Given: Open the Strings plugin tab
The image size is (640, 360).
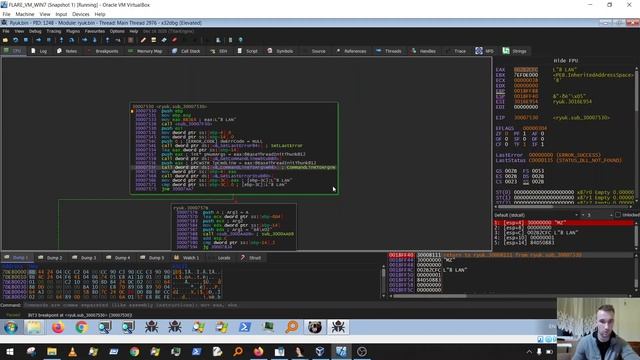Looking at the screenshot, I should pyautogui.click(x=514, y=51).
